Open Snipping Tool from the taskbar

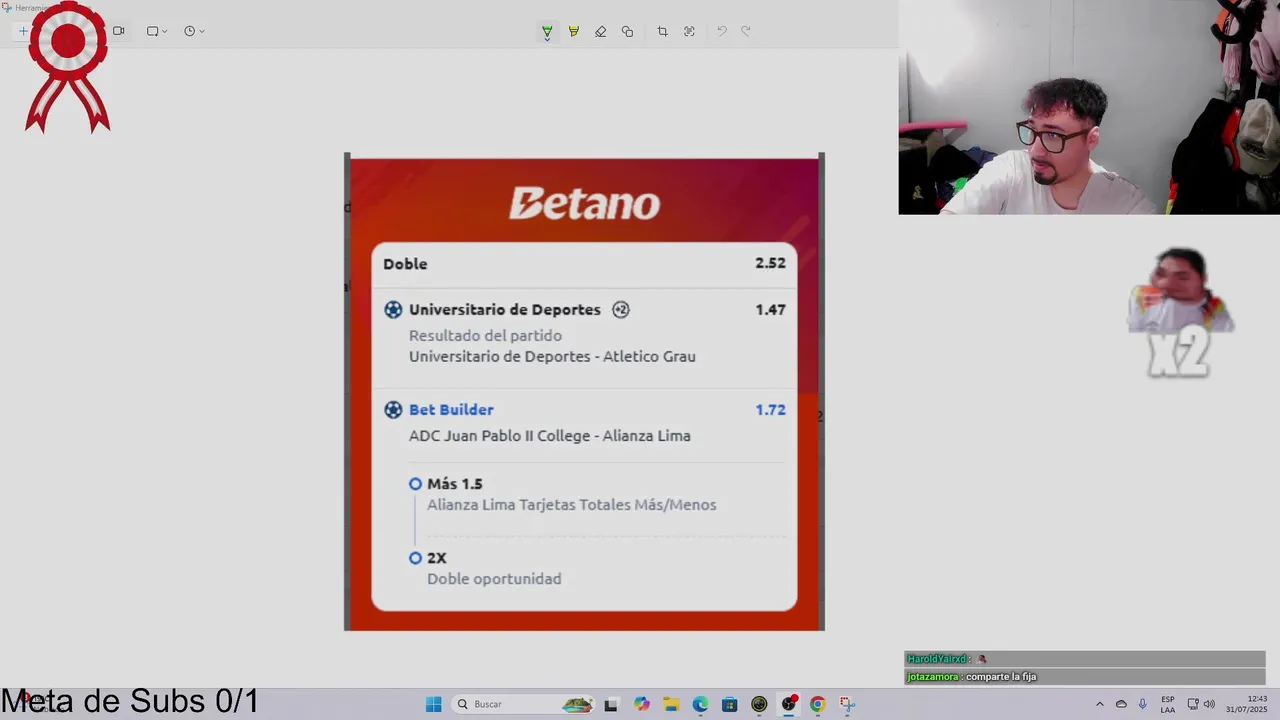click(x=847, y=704)
